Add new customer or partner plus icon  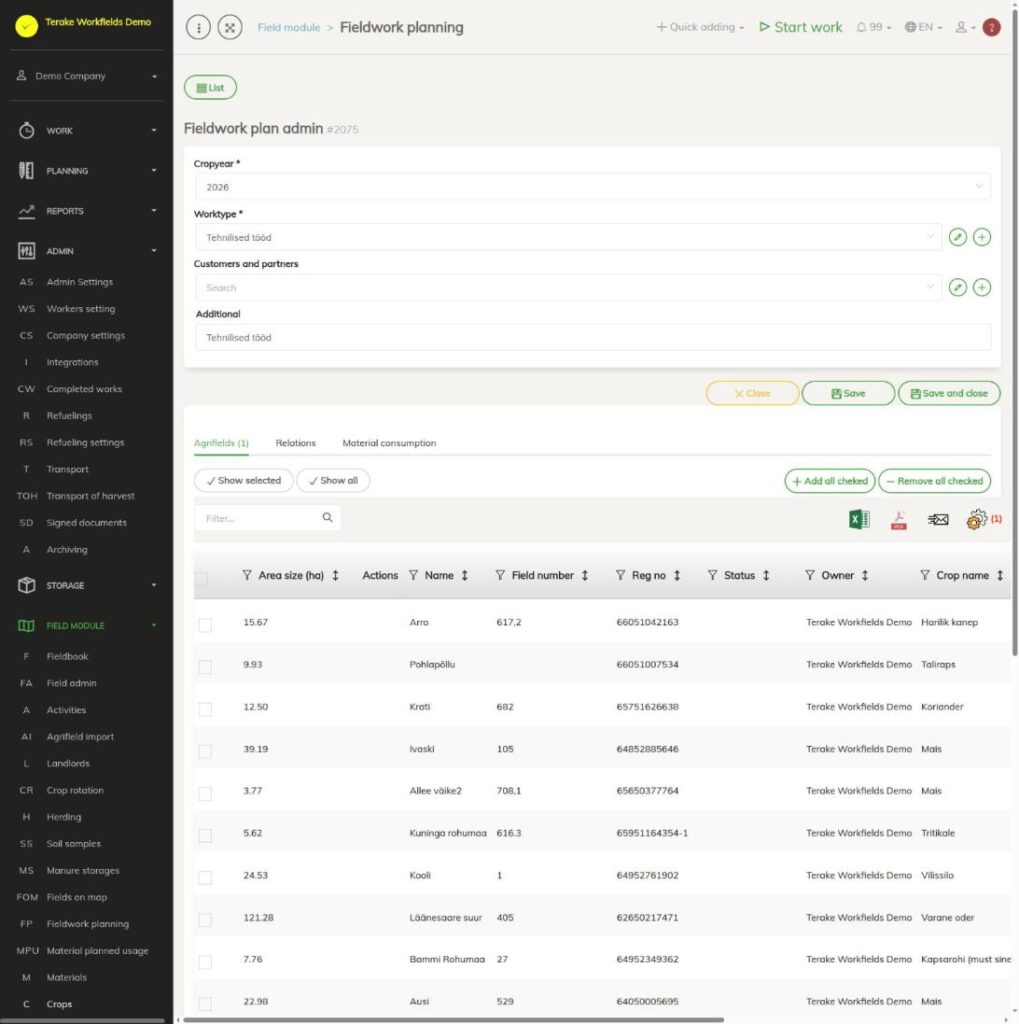point(982,287)
